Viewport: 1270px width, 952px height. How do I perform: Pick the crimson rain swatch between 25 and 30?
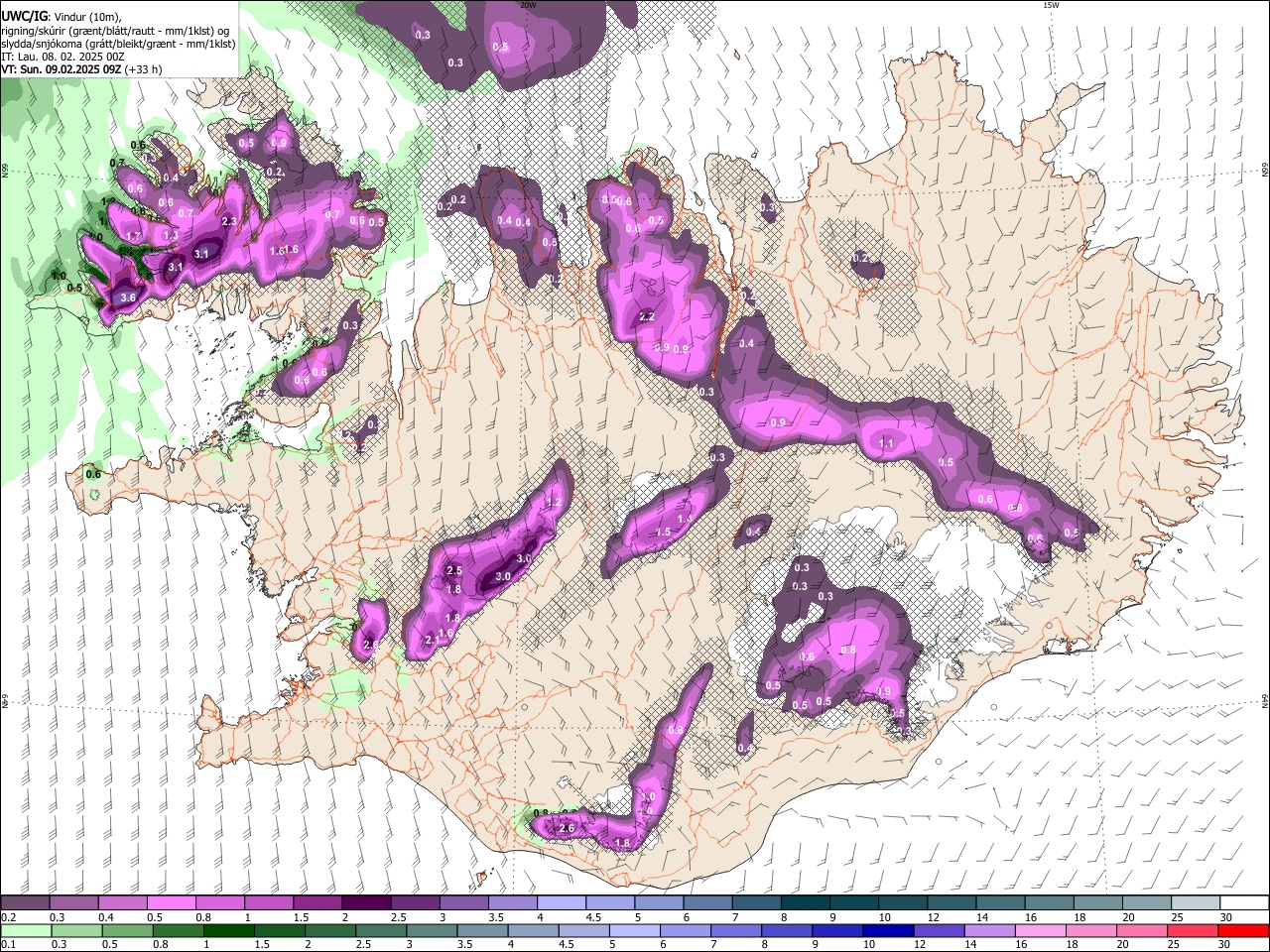[1193, 930]
